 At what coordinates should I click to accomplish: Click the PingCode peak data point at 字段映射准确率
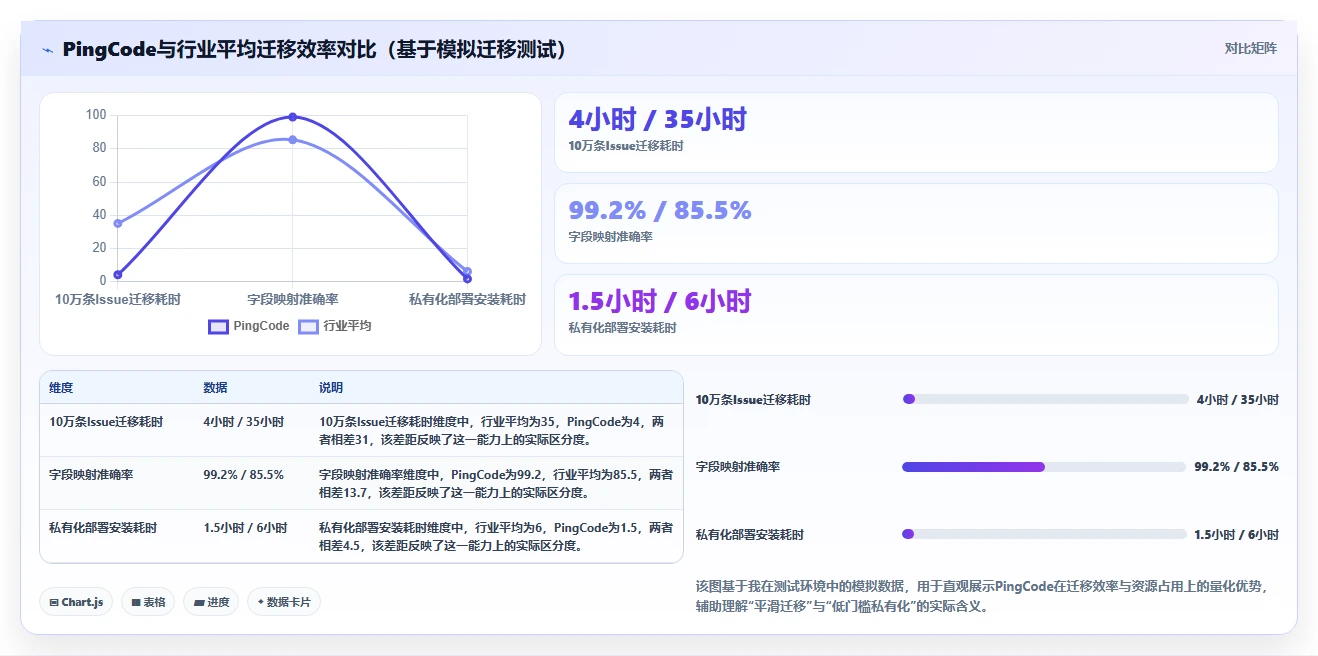pyautogui.click(x=293, y=117)
